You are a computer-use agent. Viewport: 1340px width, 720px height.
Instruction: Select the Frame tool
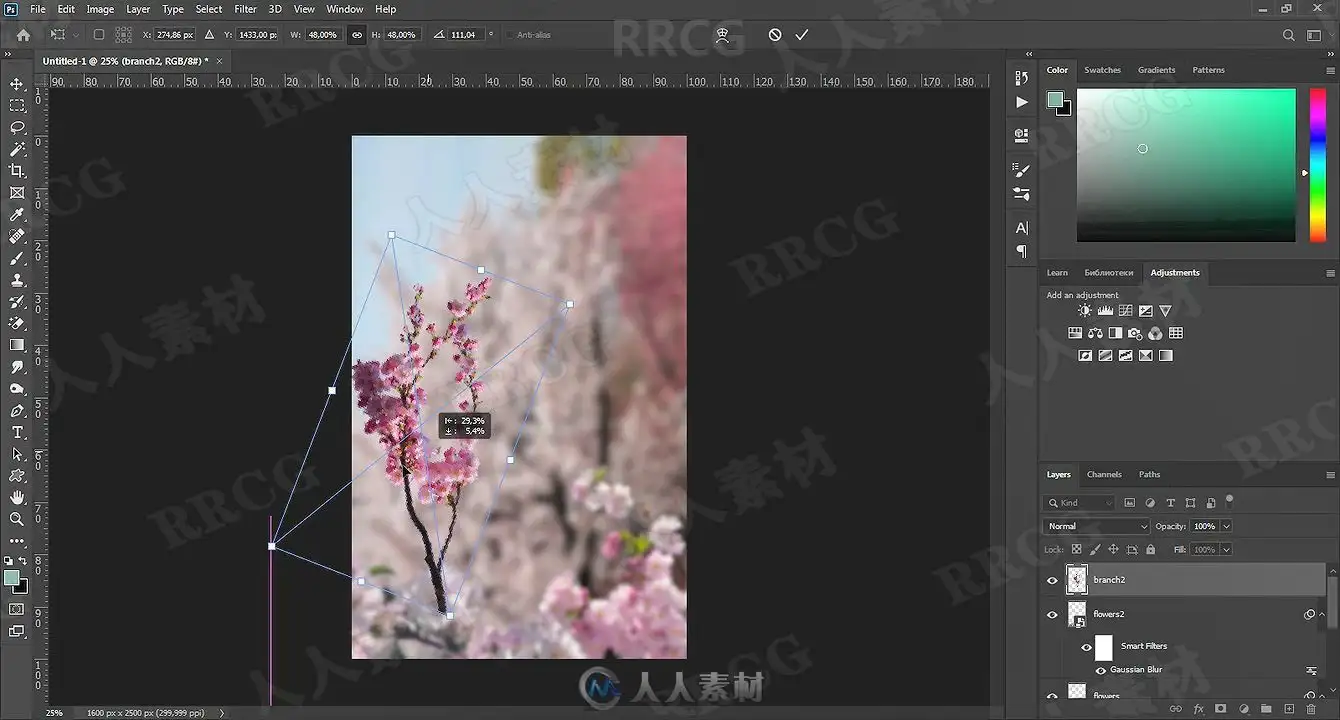[17, 193]
